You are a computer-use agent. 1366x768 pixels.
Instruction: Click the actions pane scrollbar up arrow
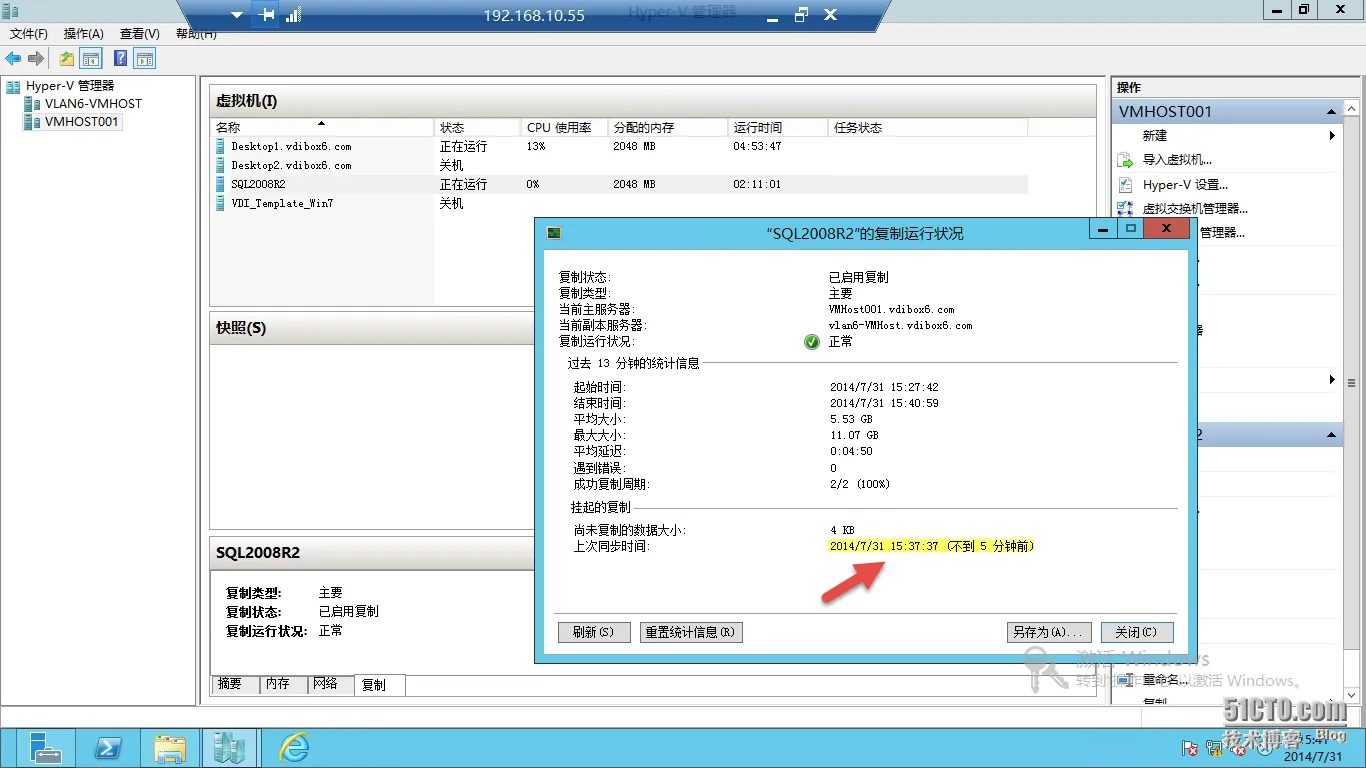click(1352, 107)
